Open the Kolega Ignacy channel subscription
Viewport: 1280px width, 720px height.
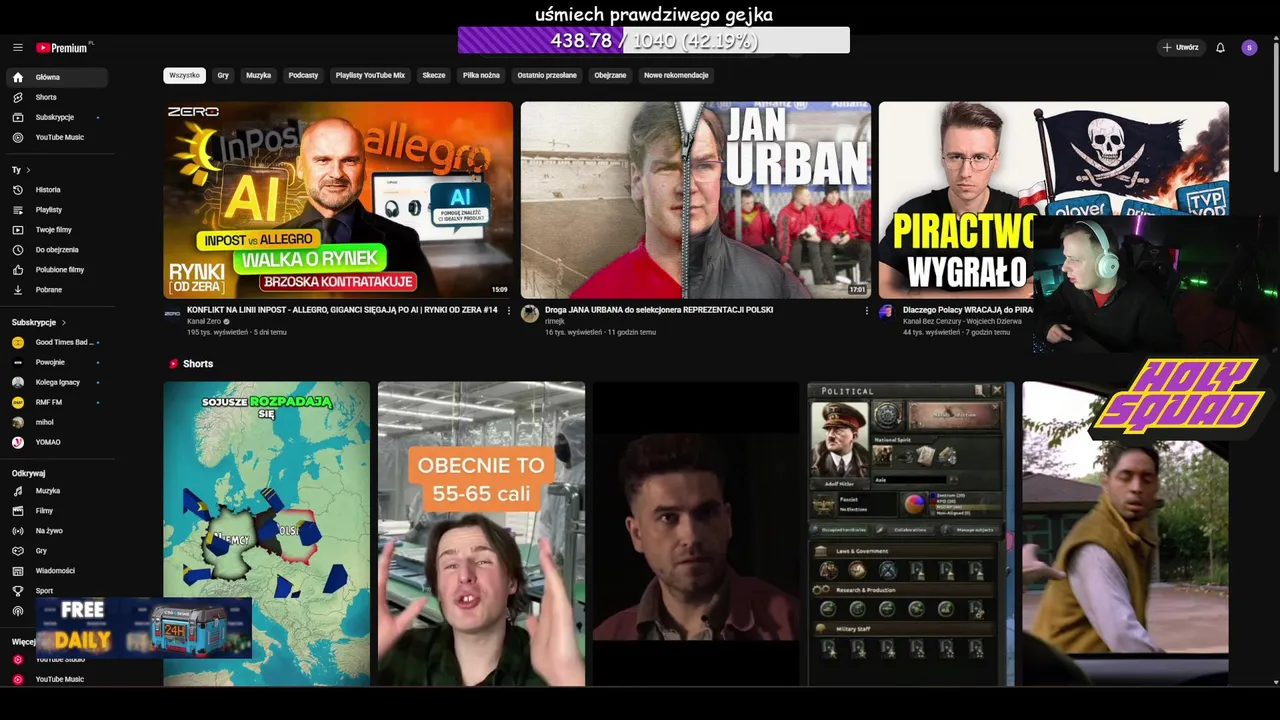tap(57, 382)
